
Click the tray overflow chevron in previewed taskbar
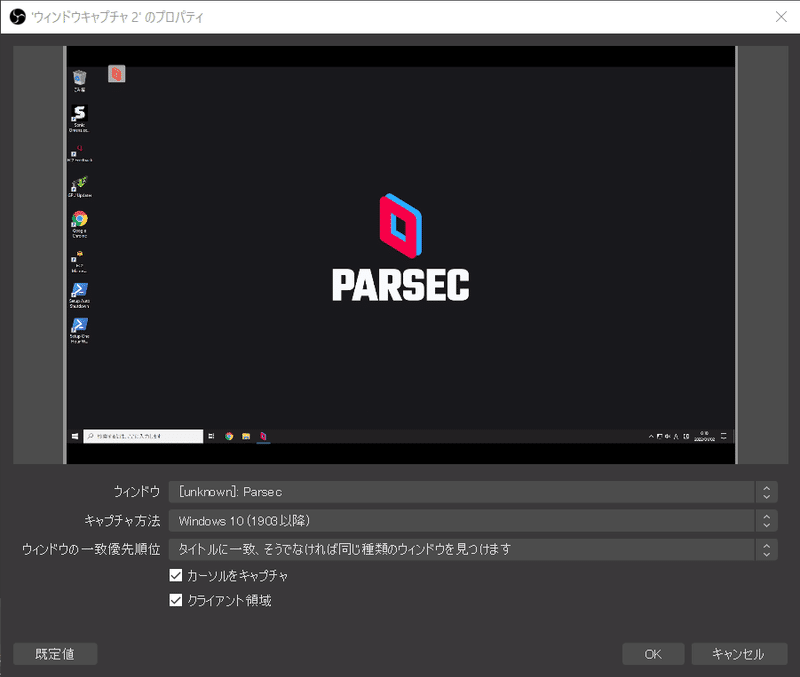tap(651, 436)
